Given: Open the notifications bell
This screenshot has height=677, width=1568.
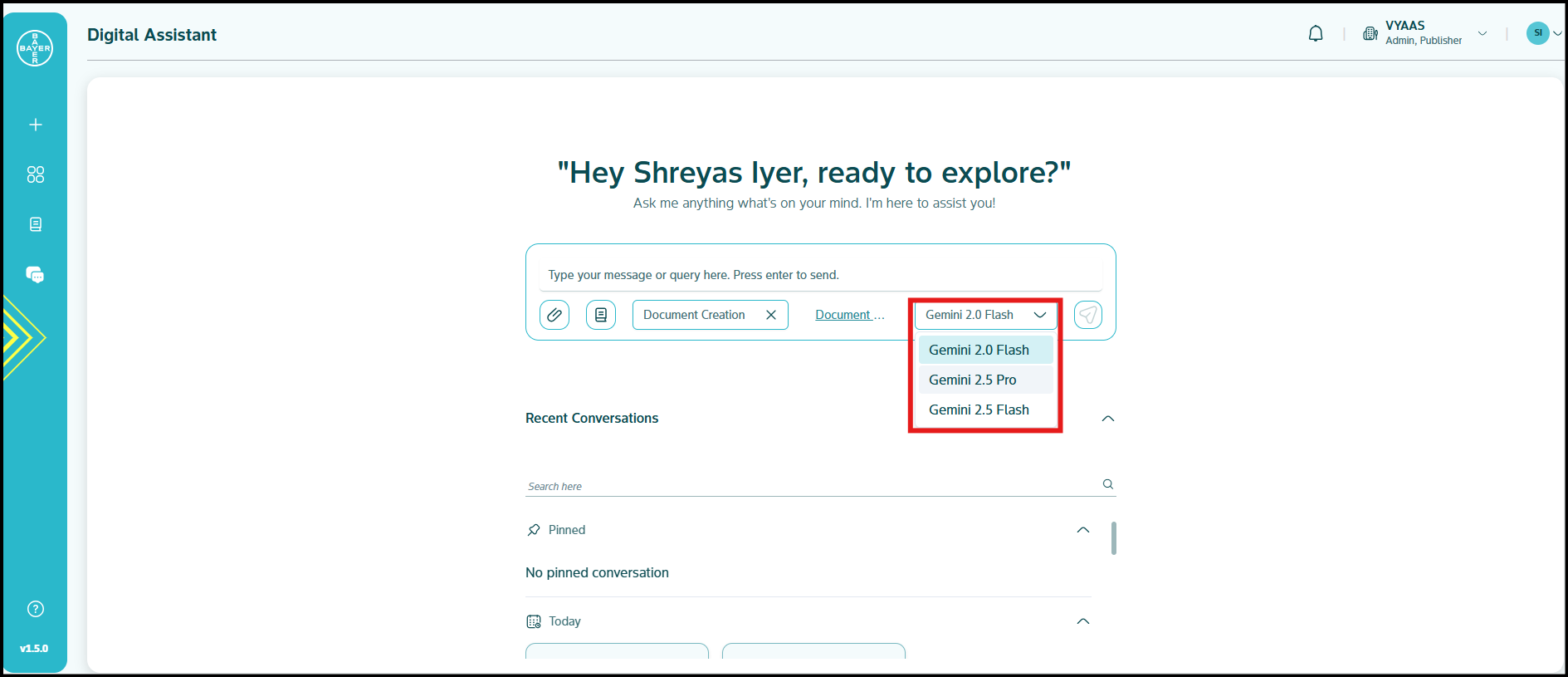Looking at the screenshot, I should point(1316,34).
